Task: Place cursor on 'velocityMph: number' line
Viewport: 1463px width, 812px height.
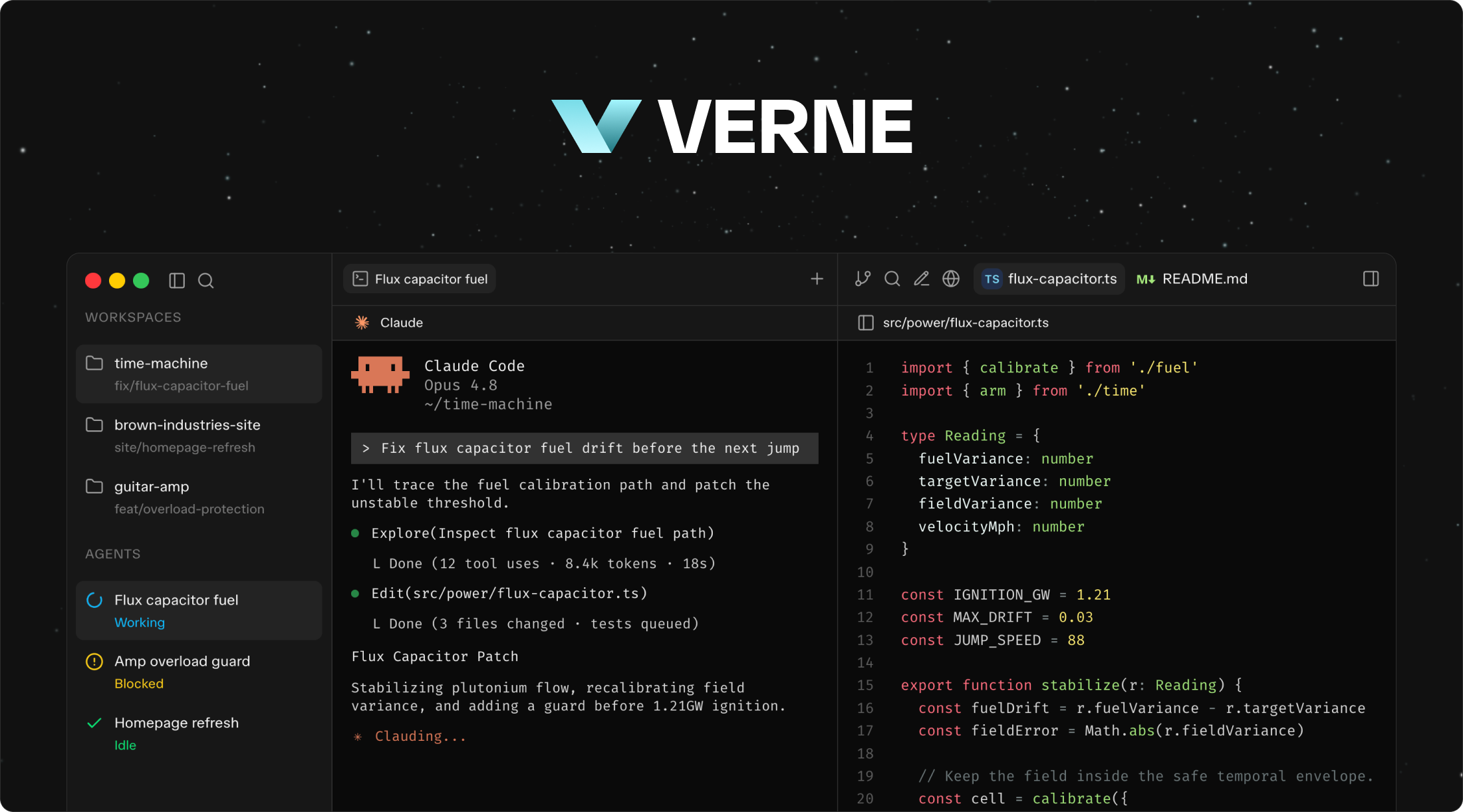Action: 1001,527
